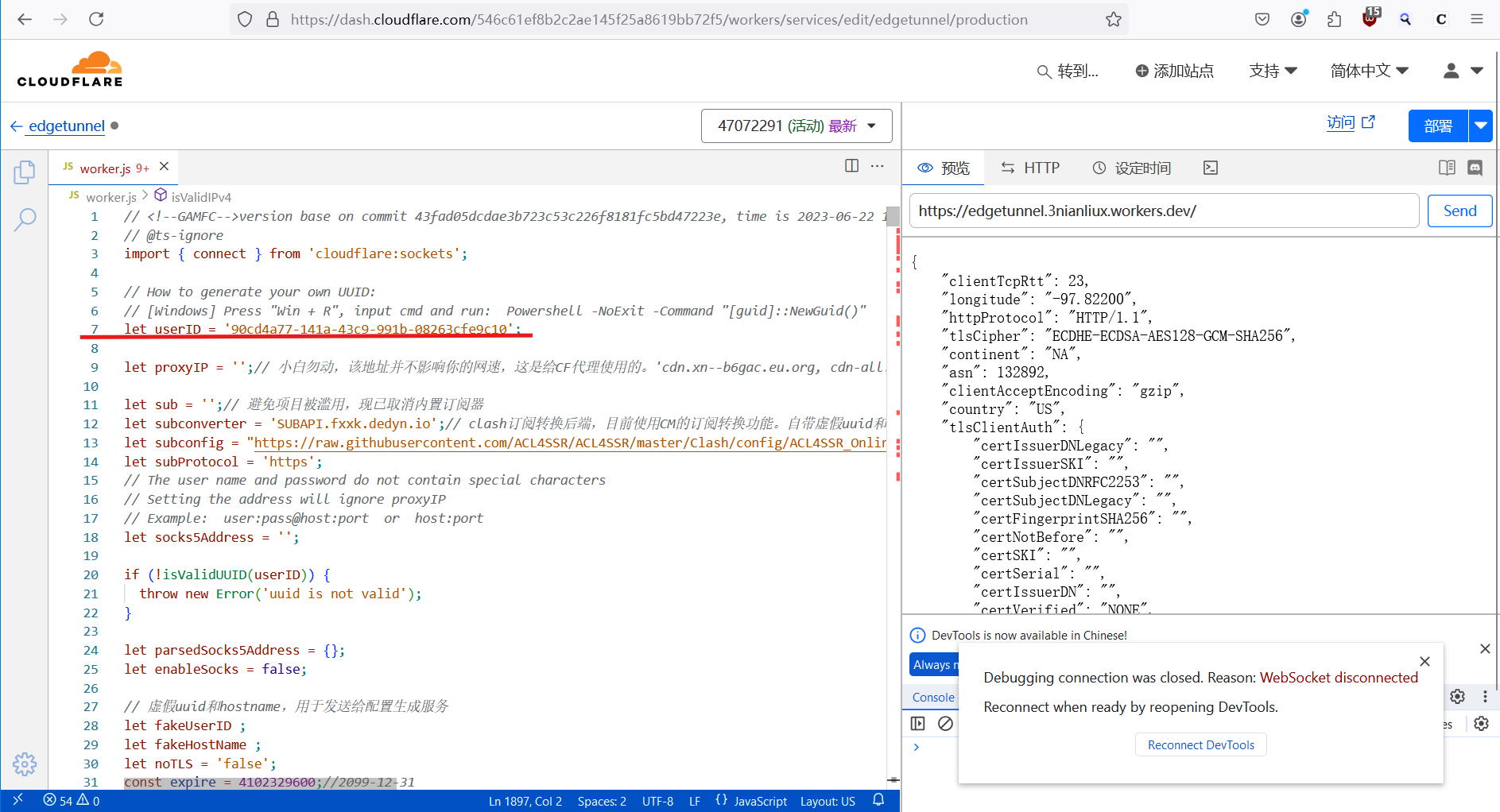Open the Explorer files icon in editor sidebar
1500x812 pixels.
point(25,172)
